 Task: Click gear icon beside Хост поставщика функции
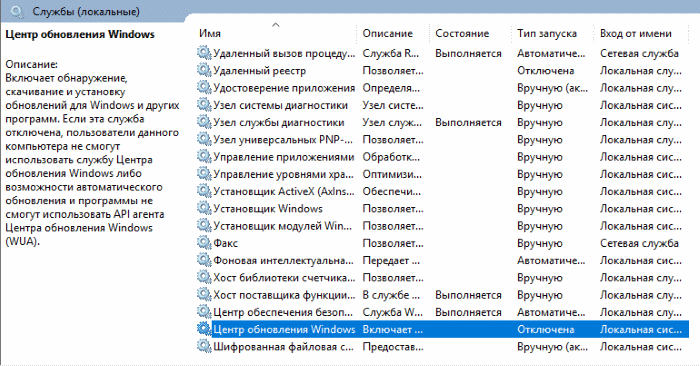204,295
